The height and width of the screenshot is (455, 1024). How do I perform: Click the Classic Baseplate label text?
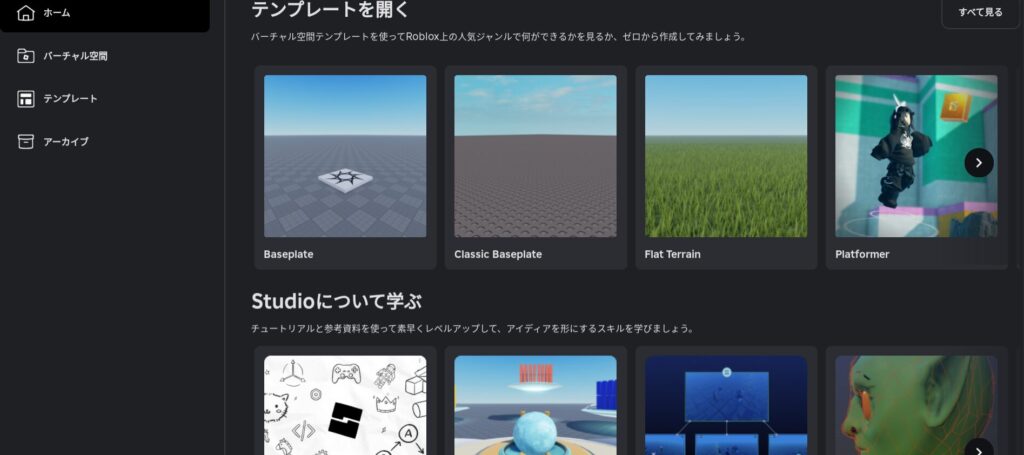point(498,255)
